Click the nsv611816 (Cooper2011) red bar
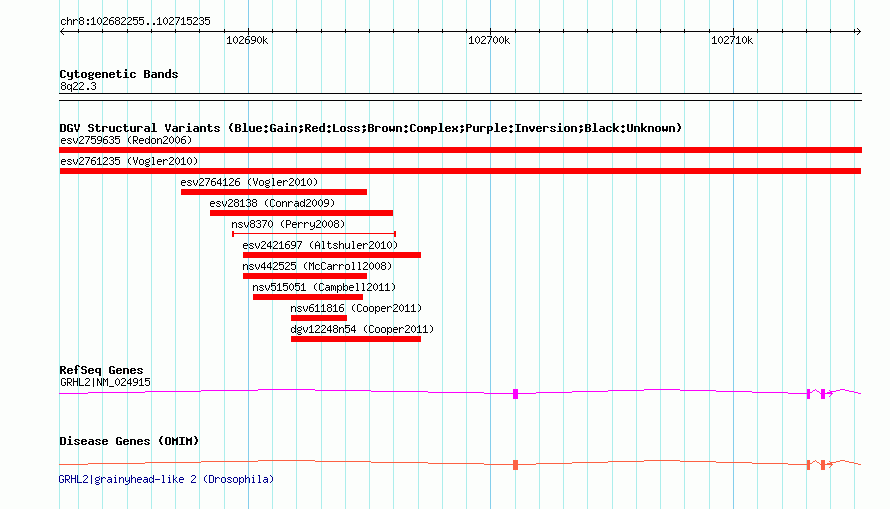890x509 pixels. (318, 318)
